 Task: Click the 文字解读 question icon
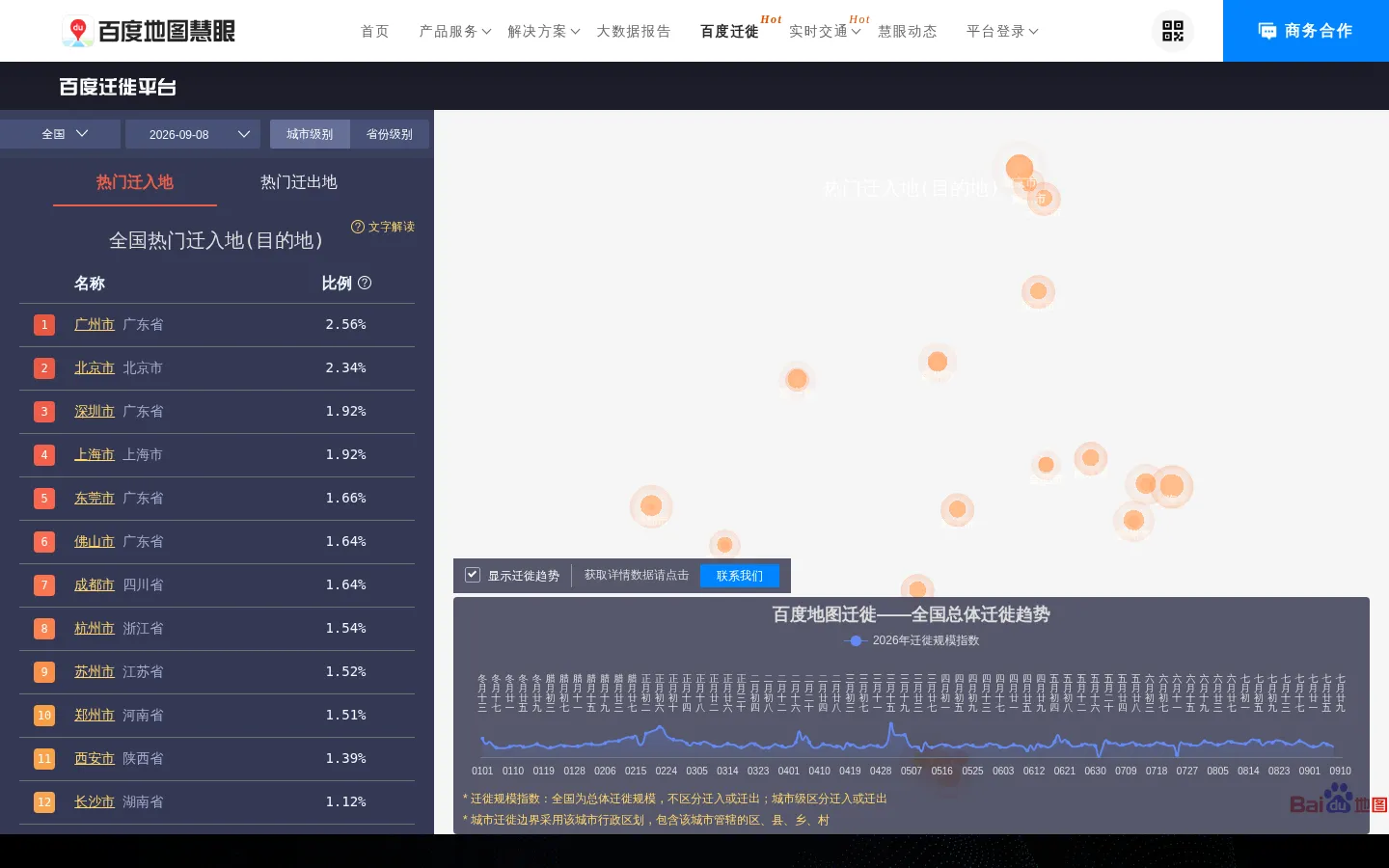click(x=358, y=227)
